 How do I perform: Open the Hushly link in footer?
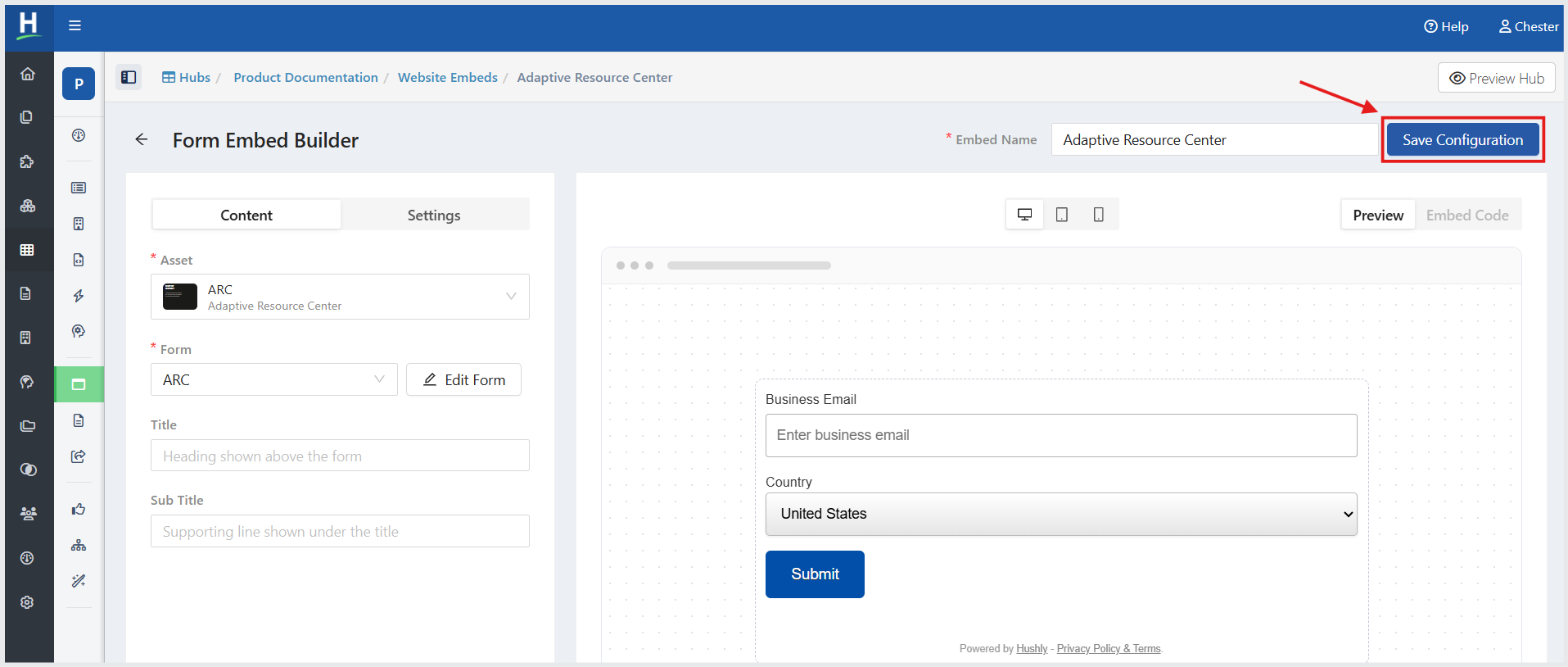[1032, 648]
